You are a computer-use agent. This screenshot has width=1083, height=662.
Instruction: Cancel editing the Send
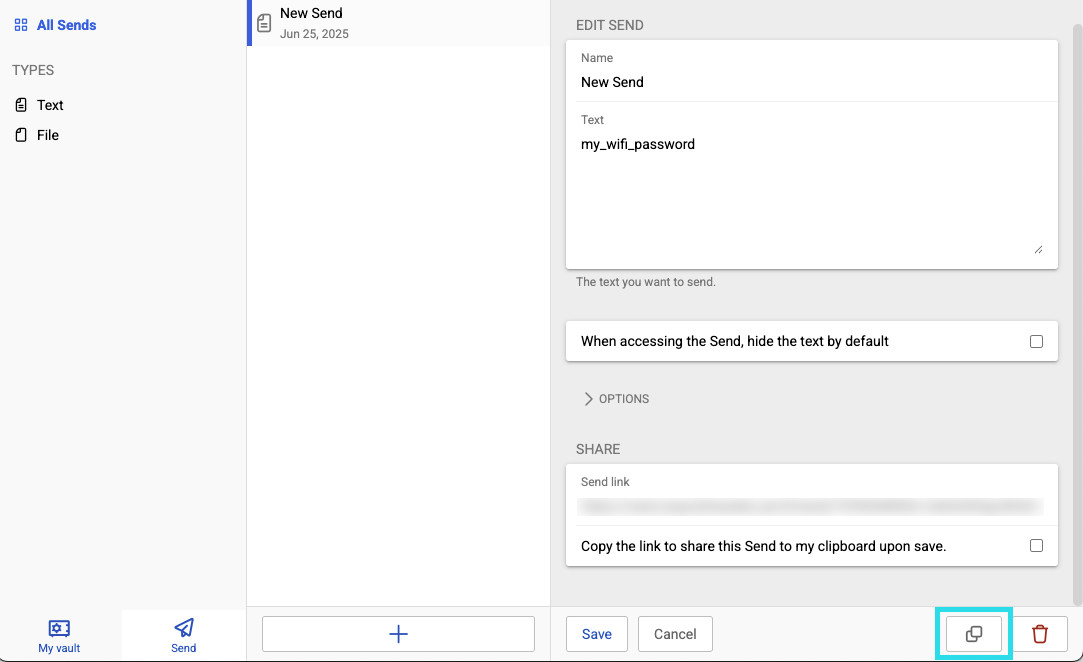pos(675,634)
